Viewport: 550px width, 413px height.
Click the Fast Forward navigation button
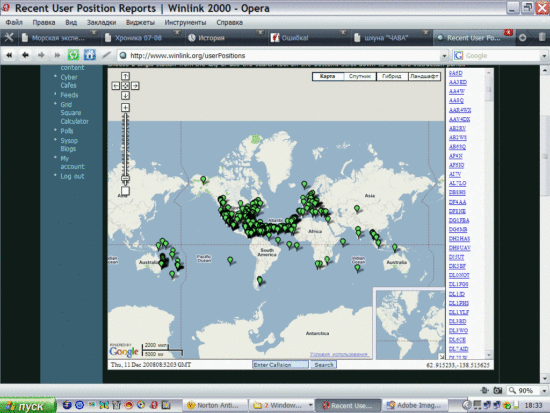pyautogui.click(x=57, y=55)
